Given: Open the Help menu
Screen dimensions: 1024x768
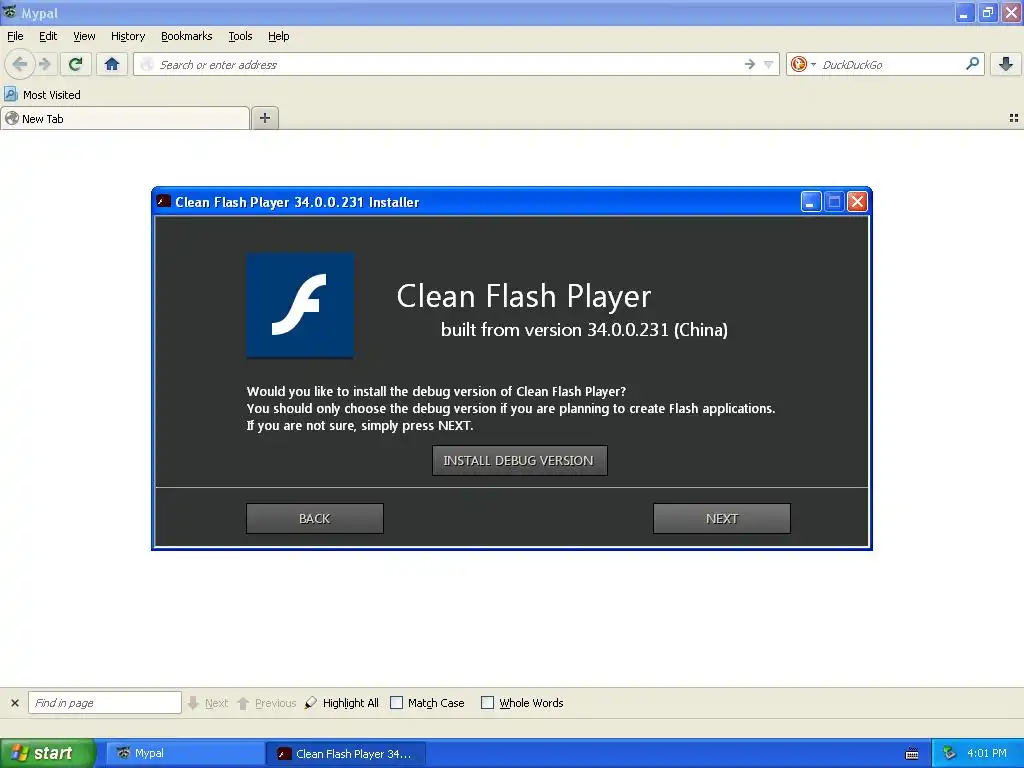Looking at the screenshot, I should (x=279, y=36).
